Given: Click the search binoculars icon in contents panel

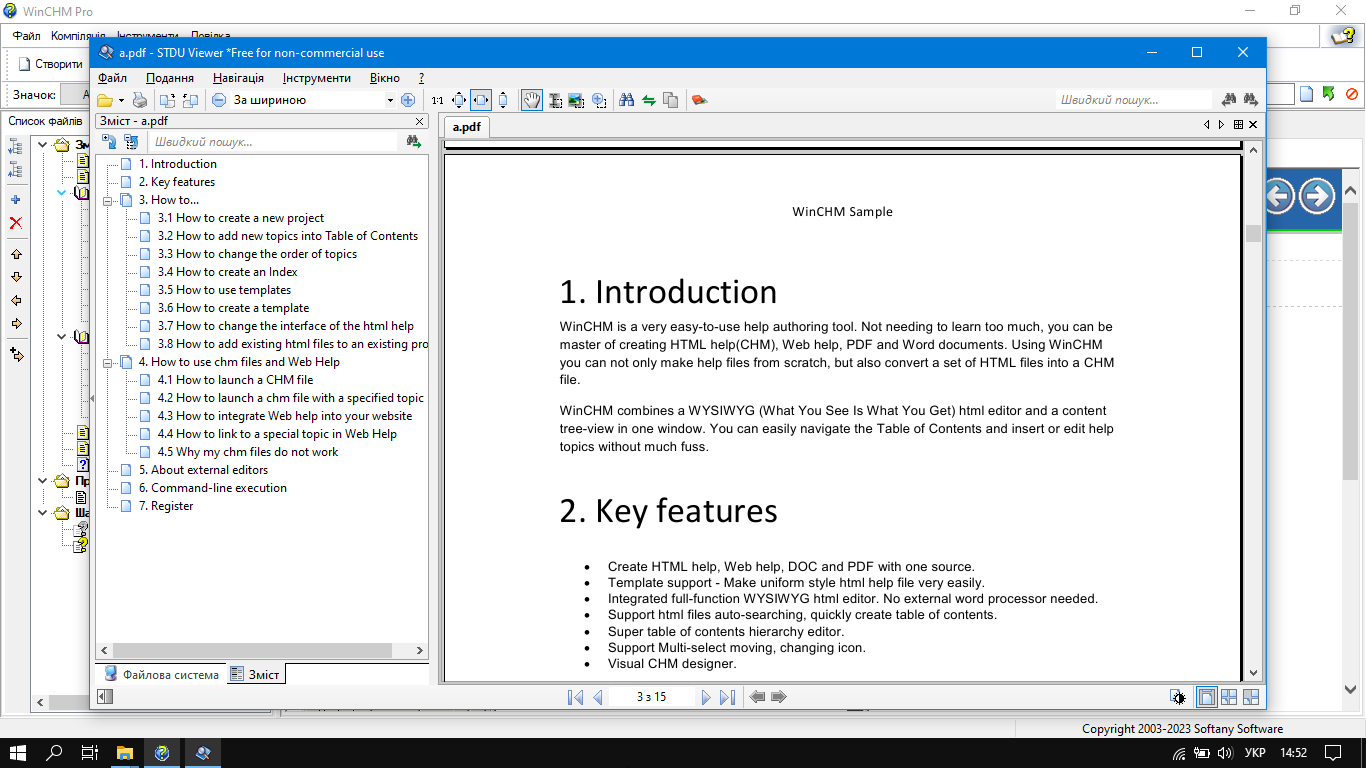Looking at the screenshot, I should point(414,142).
